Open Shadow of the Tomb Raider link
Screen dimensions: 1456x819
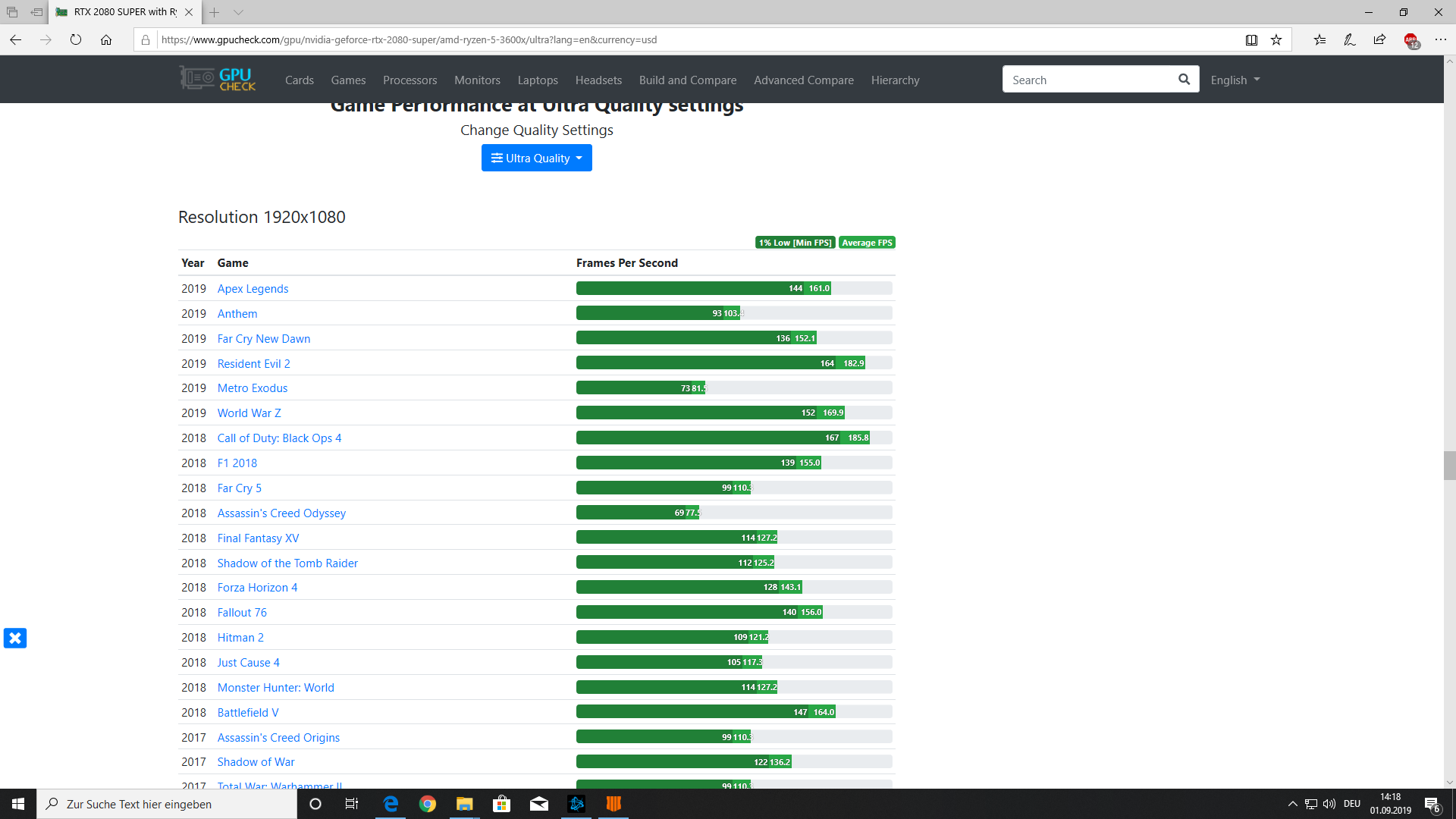[x=287, y=563]
